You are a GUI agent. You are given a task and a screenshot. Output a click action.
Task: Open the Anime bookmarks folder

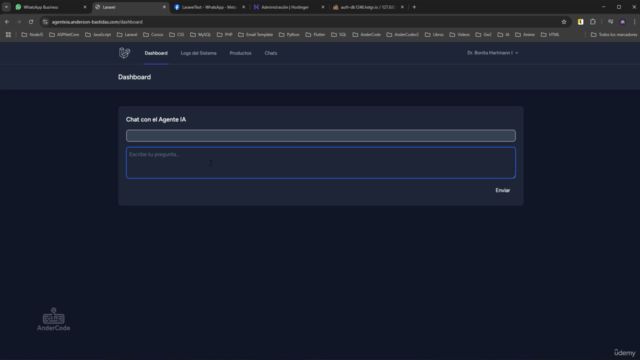pos(525,35)
